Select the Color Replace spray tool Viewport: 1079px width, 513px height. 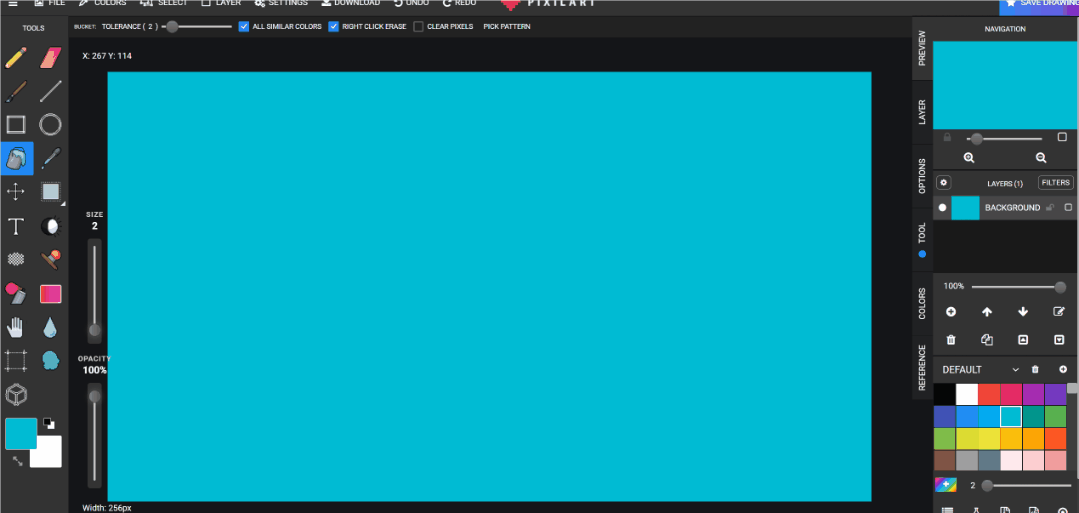tap(16, 293)
